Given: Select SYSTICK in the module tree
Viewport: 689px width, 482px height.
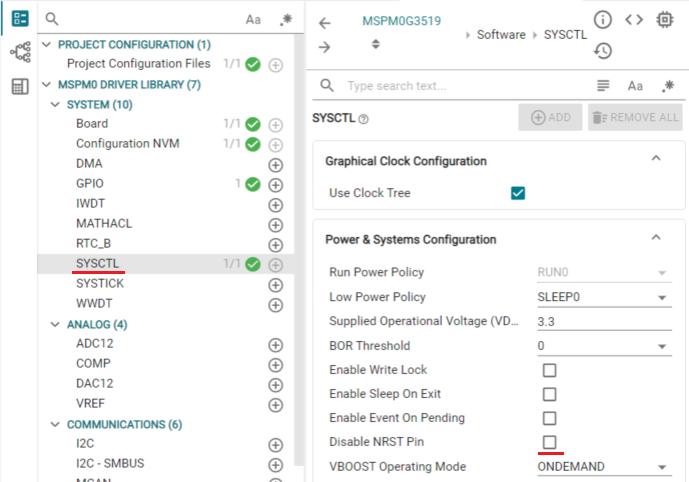Looking at the screenshot, I should 100,284.
